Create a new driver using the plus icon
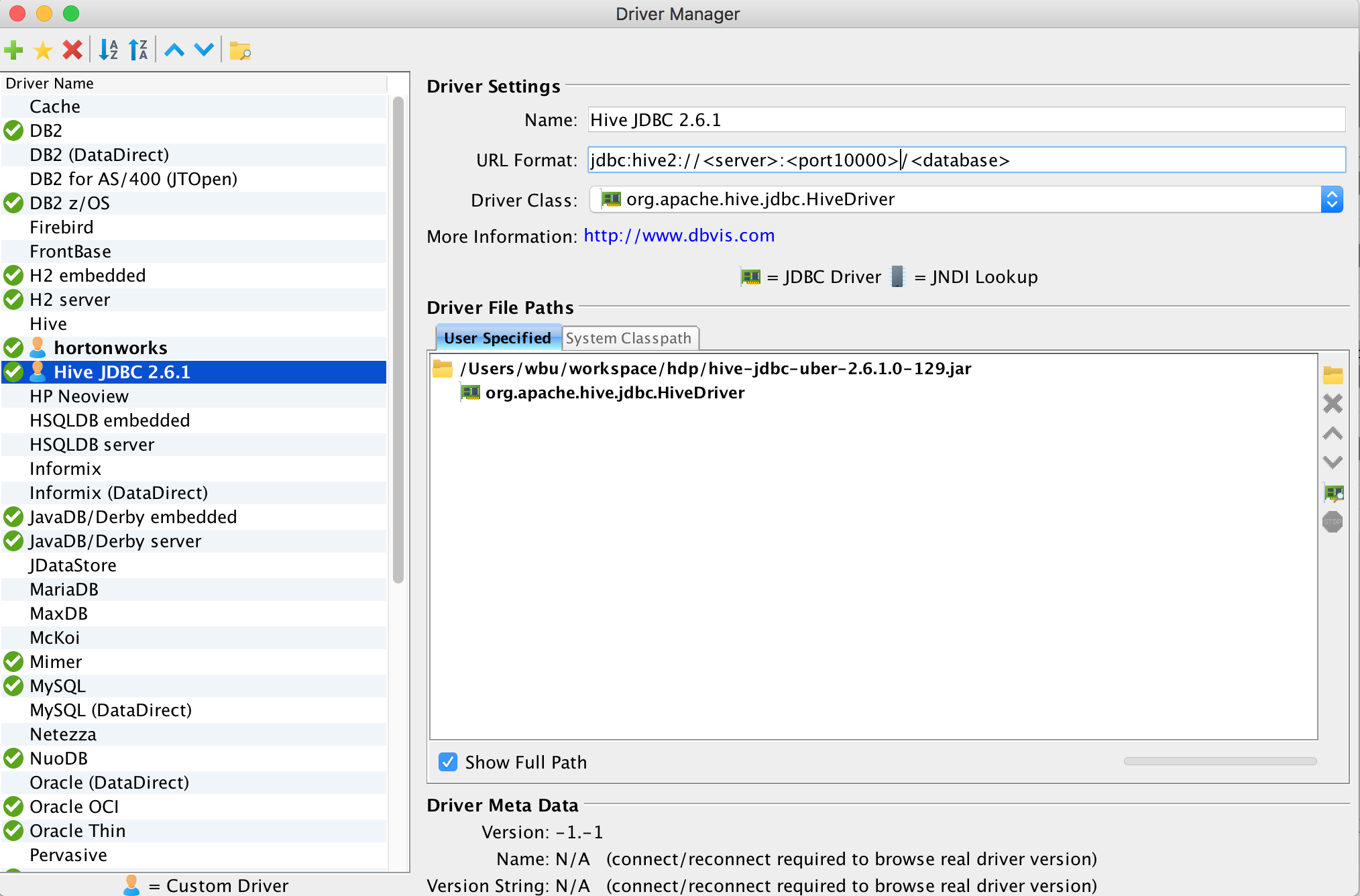 click(14, 49)
